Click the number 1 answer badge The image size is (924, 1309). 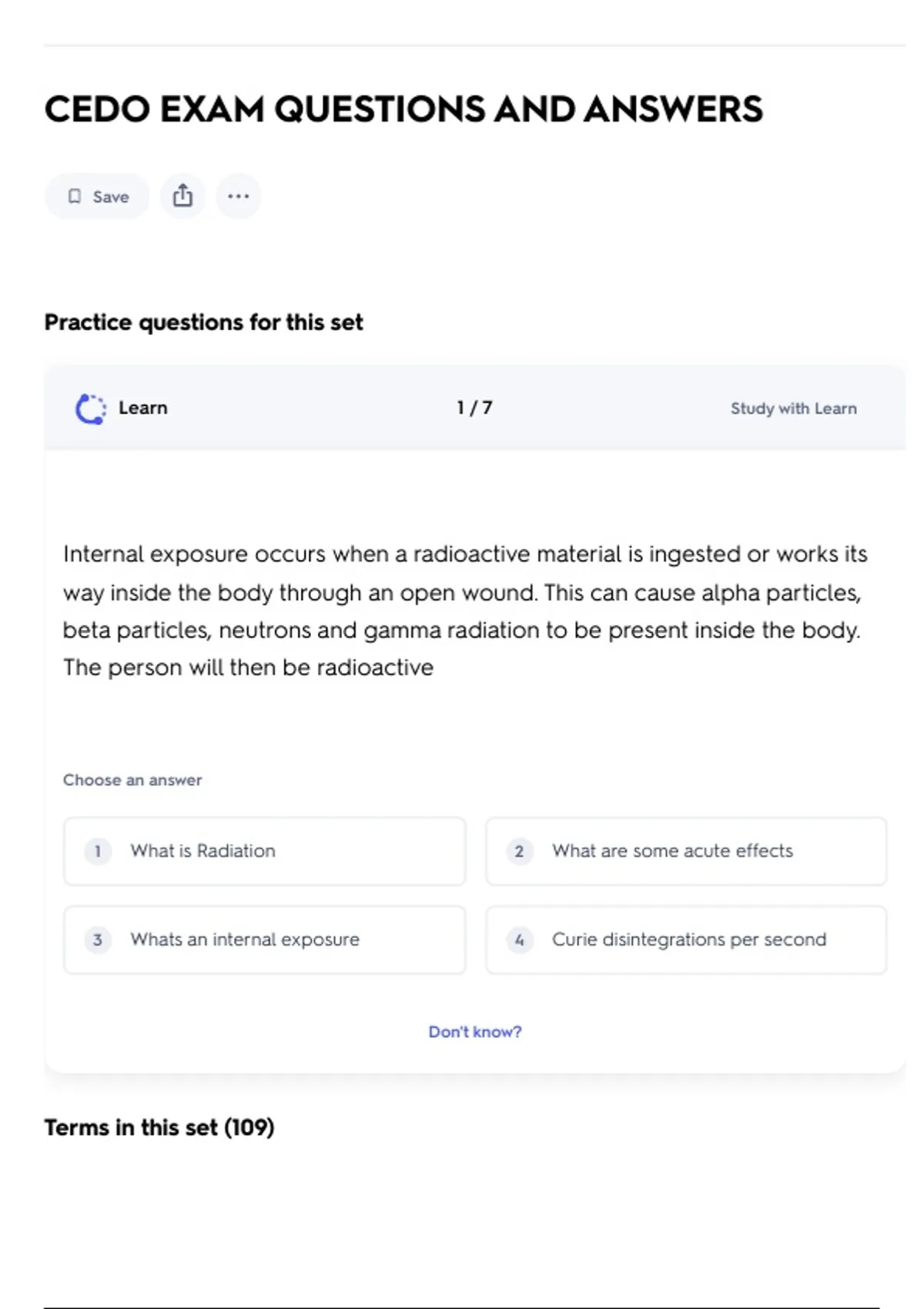pyautogui.click(x=98, y=851)
